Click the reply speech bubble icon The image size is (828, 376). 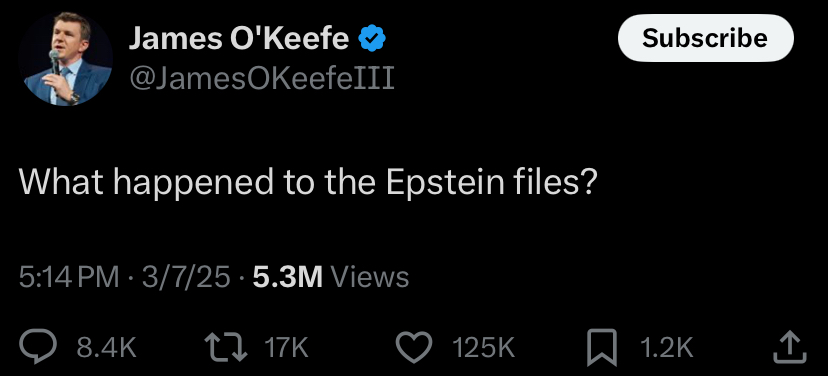[x=38, y=347]
